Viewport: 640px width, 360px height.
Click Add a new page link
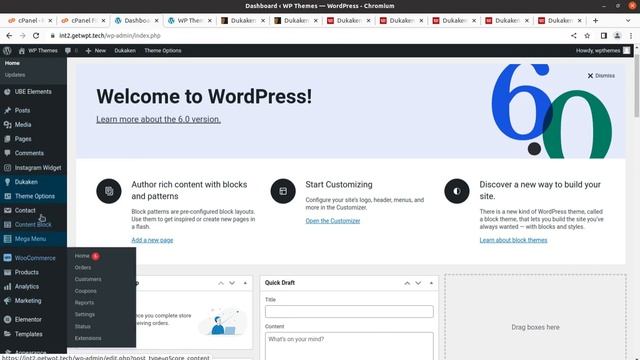tap(152, 240)
